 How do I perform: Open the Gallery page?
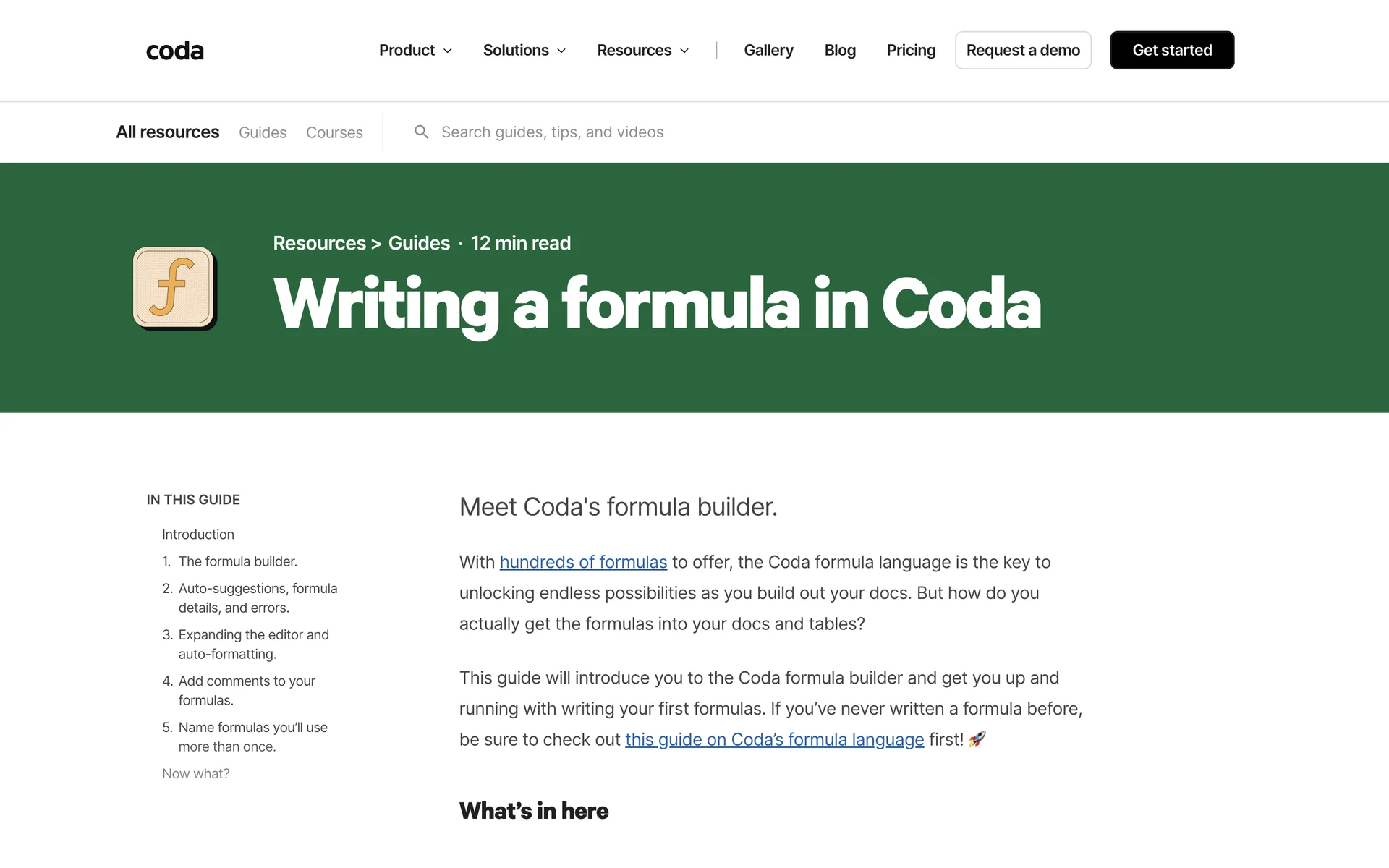pos(768,51)
